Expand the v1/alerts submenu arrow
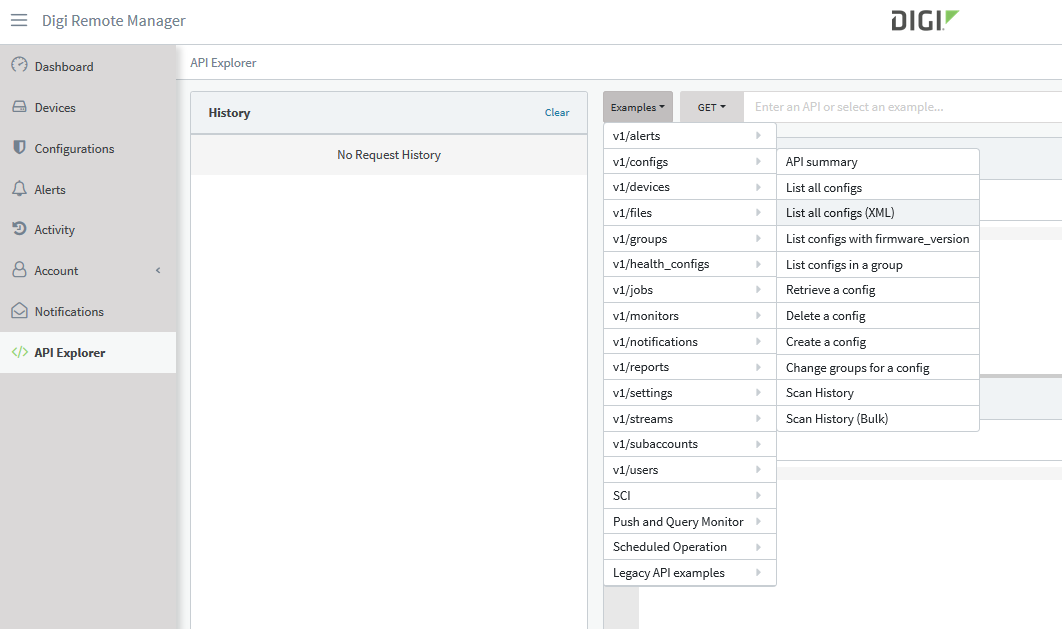The image size is (1062, 629). pyautogui.click(x=758, y=135)
